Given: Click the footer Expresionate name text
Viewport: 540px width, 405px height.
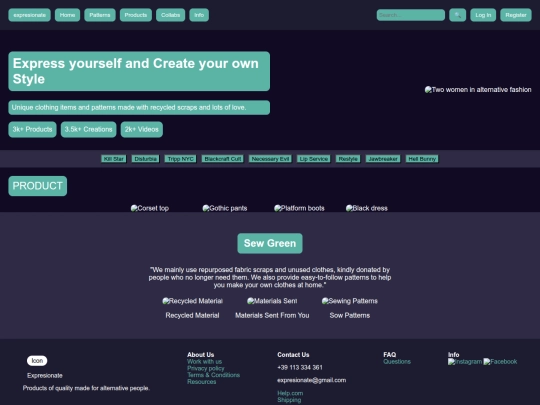Looking at the screenshot, I should [x=45, y=375].
